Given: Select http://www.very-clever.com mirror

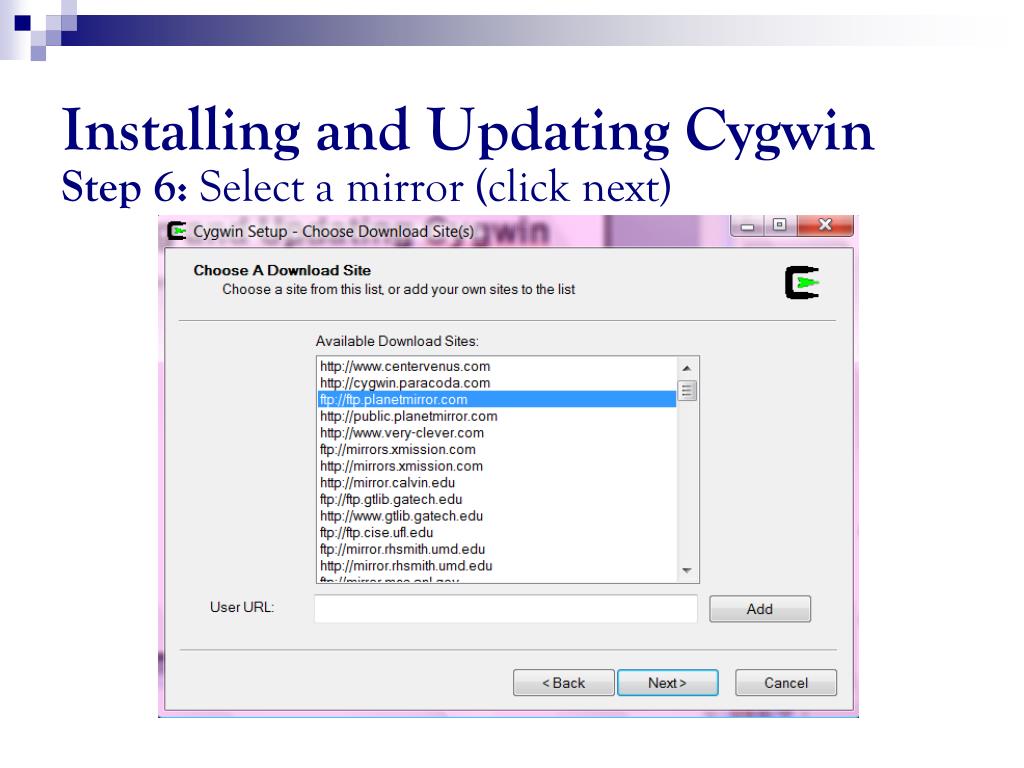Looking at the screenshot, I should coord(496,432).
